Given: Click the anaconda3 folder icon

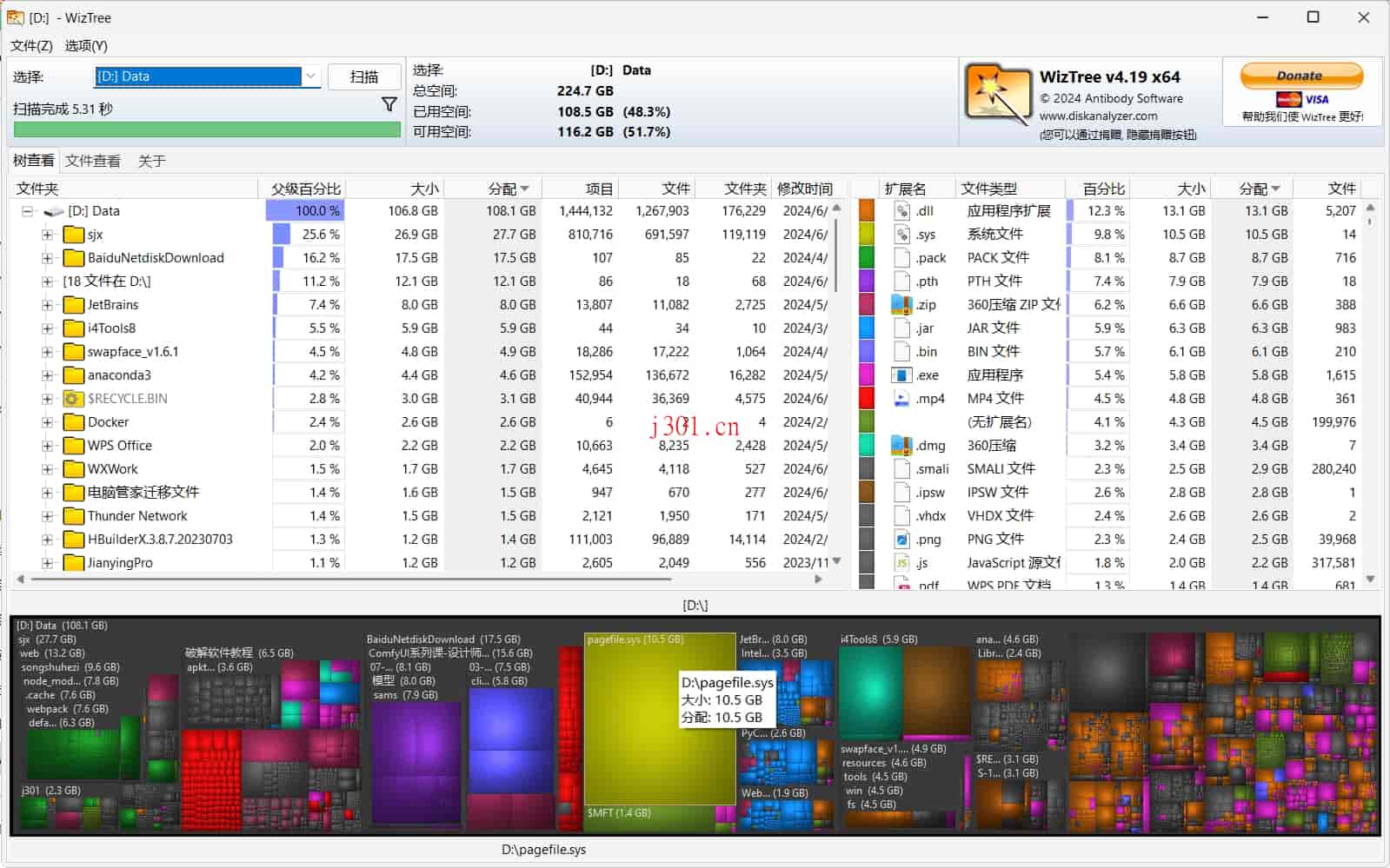Looking at the screenshot, I should click(73, 375).
